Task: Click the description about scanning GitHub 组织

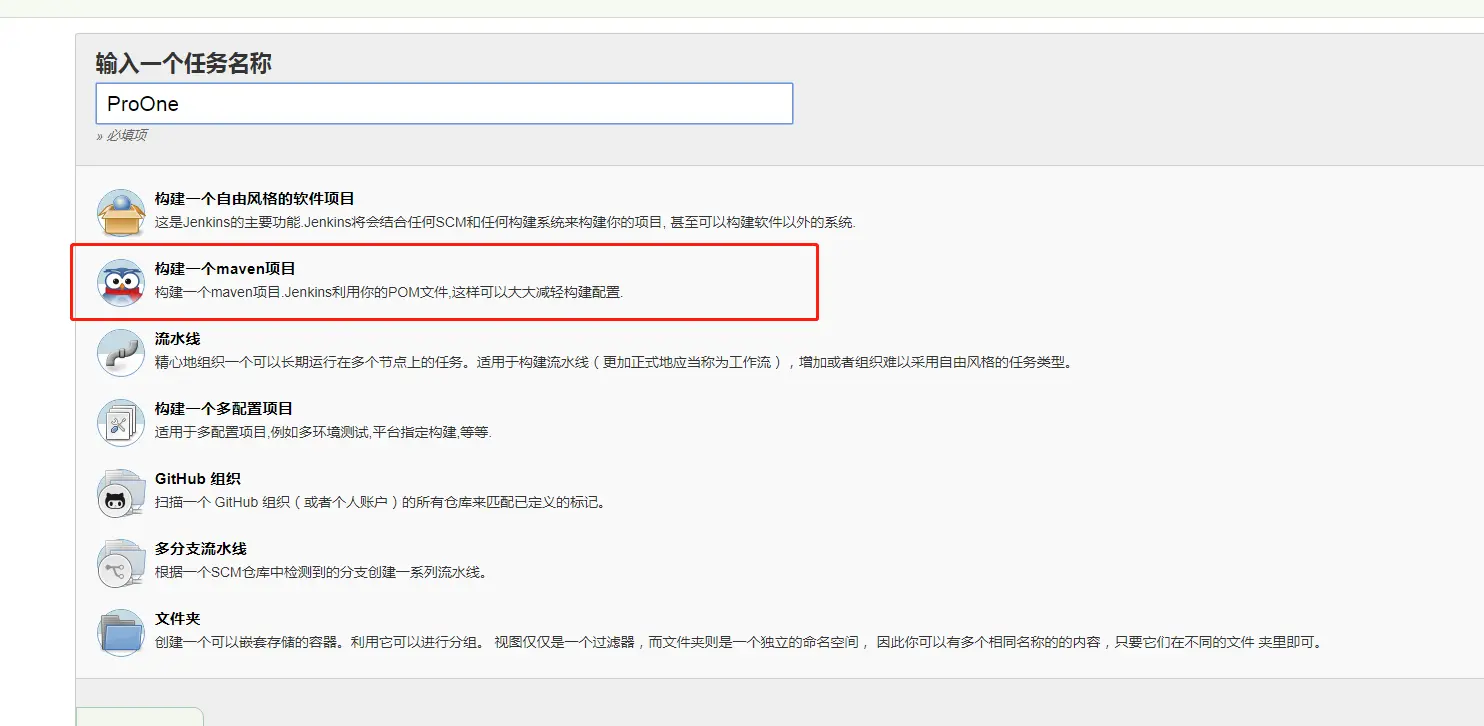Action: tap(381, 502)
